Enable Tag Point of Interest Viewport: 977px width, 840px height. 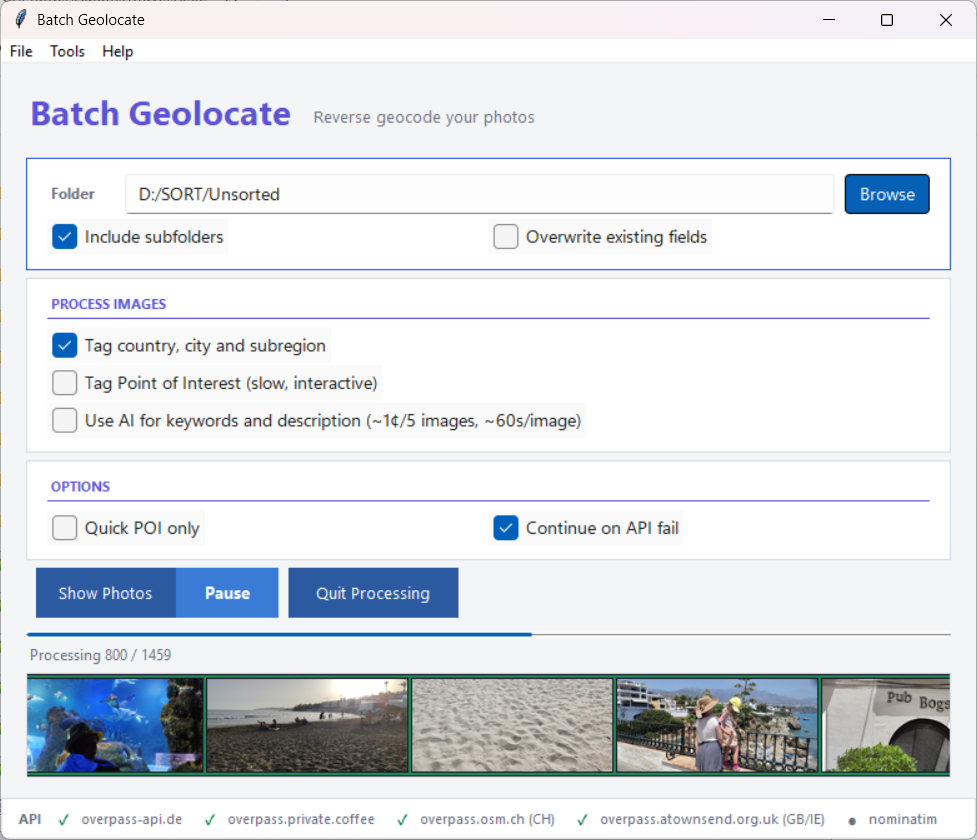tap(64, 383)
